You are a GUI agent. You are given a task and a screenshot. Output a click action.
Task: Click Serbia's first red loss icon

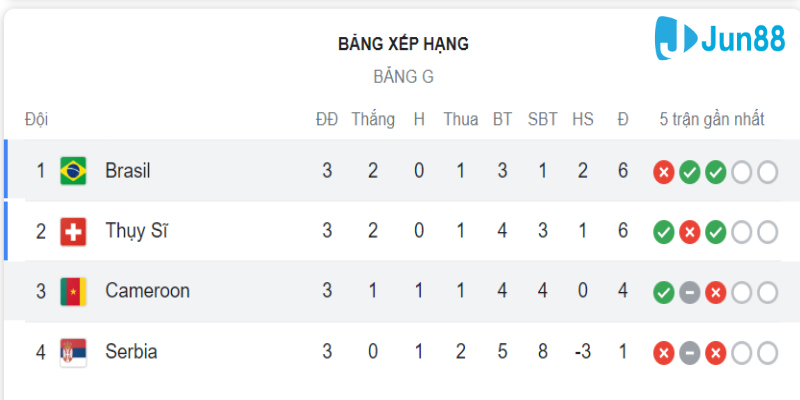[663, 353]
